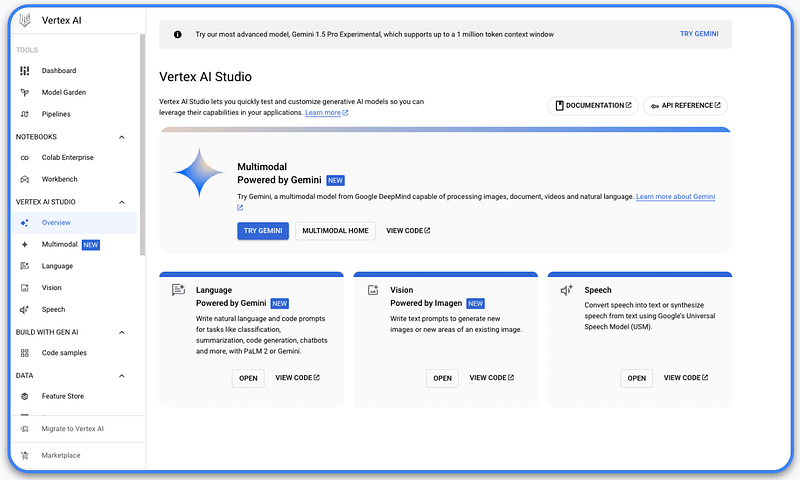Click the Dashboard icon in sidebar

(24, 70)
